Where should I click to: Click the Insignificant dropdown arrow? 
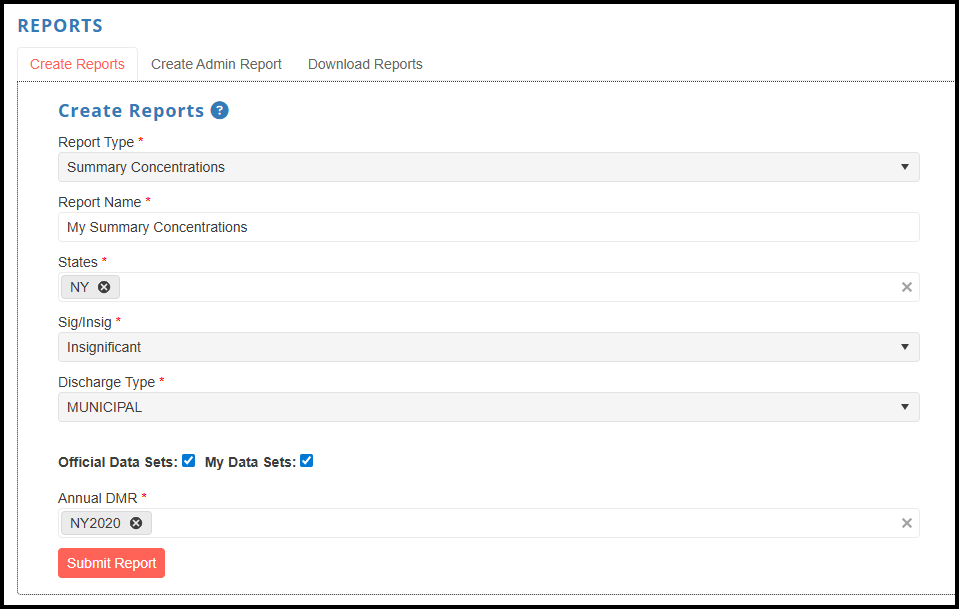point(905,347)
